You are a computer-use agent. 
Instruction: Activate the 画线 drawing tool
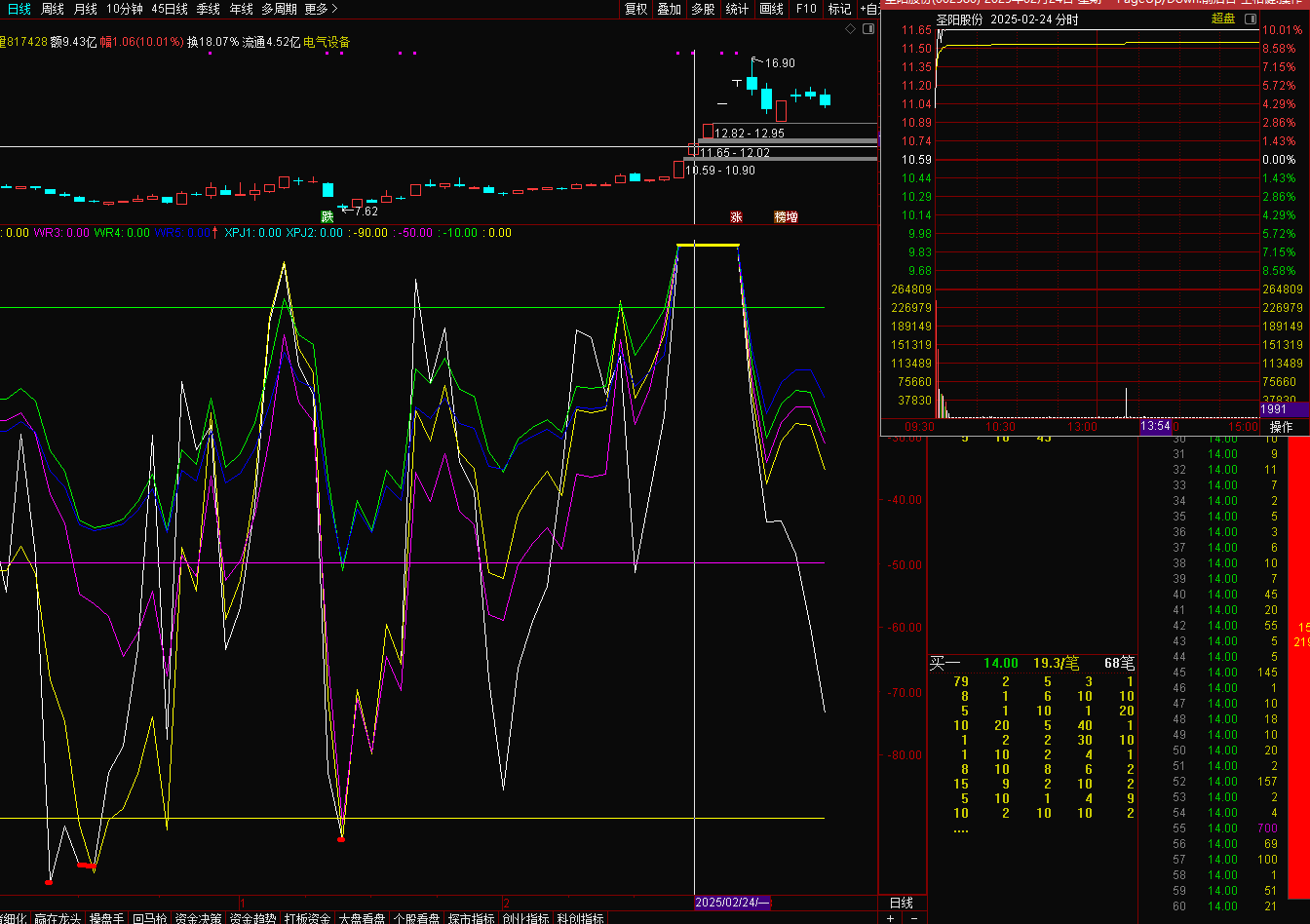point(771,9)
